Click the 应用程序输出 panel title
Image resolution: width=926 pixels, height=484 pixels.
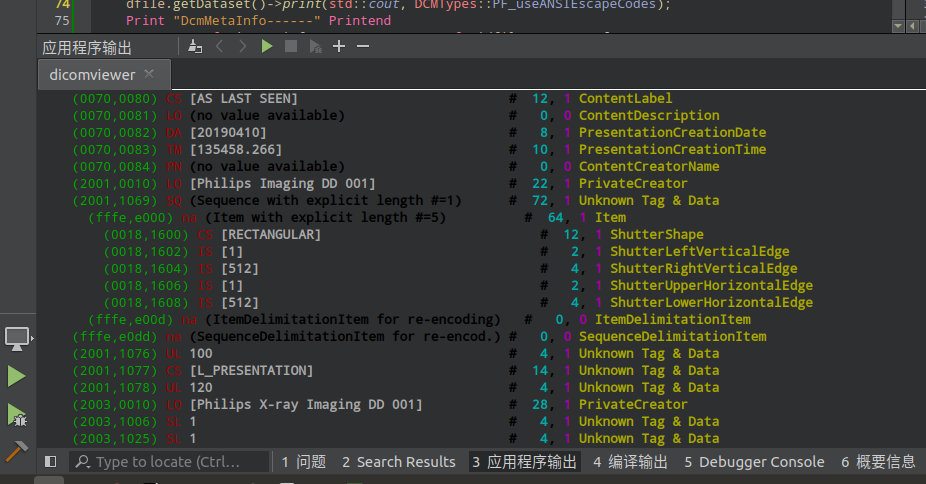coord(87,47)
